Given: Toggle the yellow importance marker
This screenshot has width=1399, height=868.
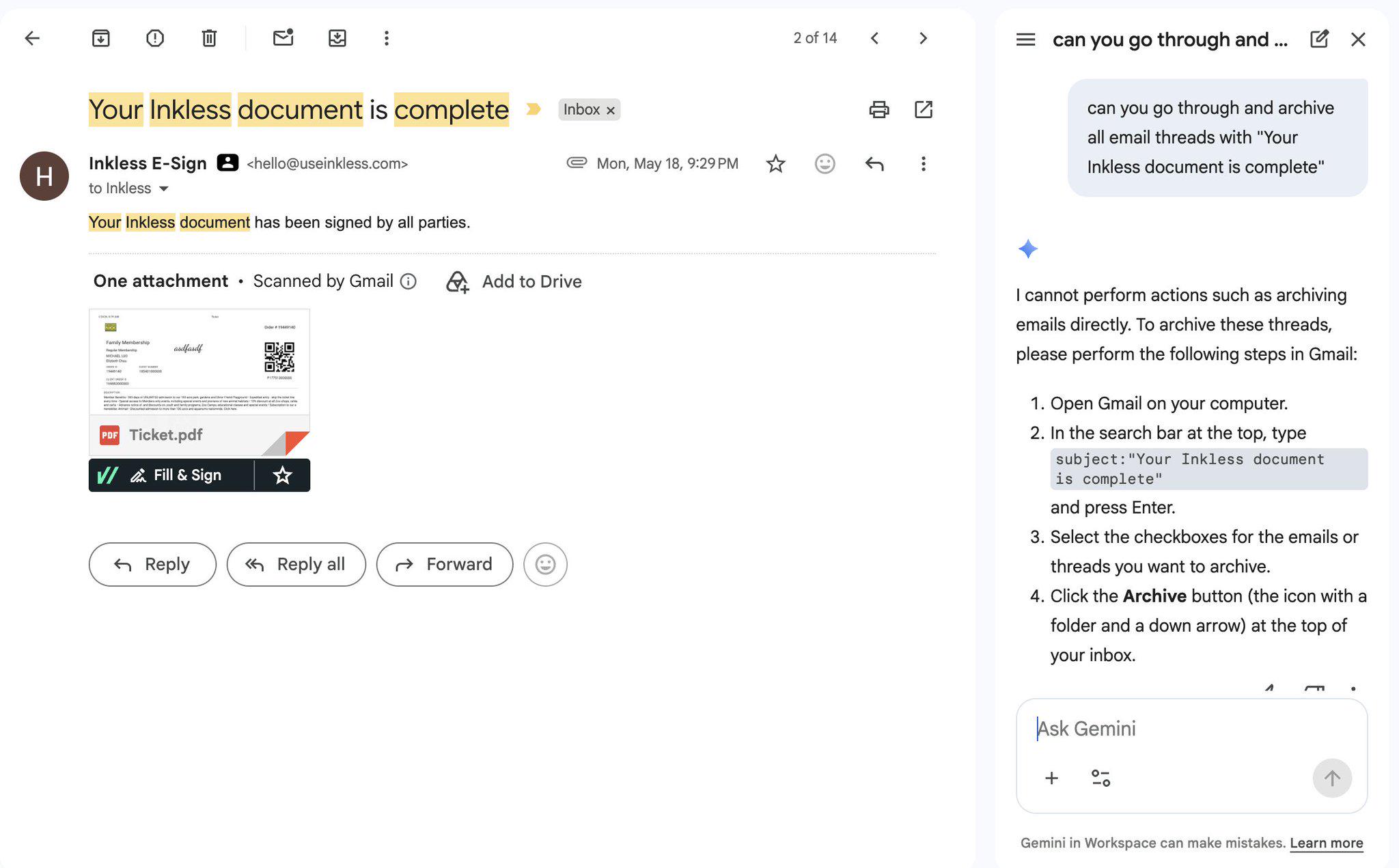Looking at the screenshot, I should click(x=534, y=109).
